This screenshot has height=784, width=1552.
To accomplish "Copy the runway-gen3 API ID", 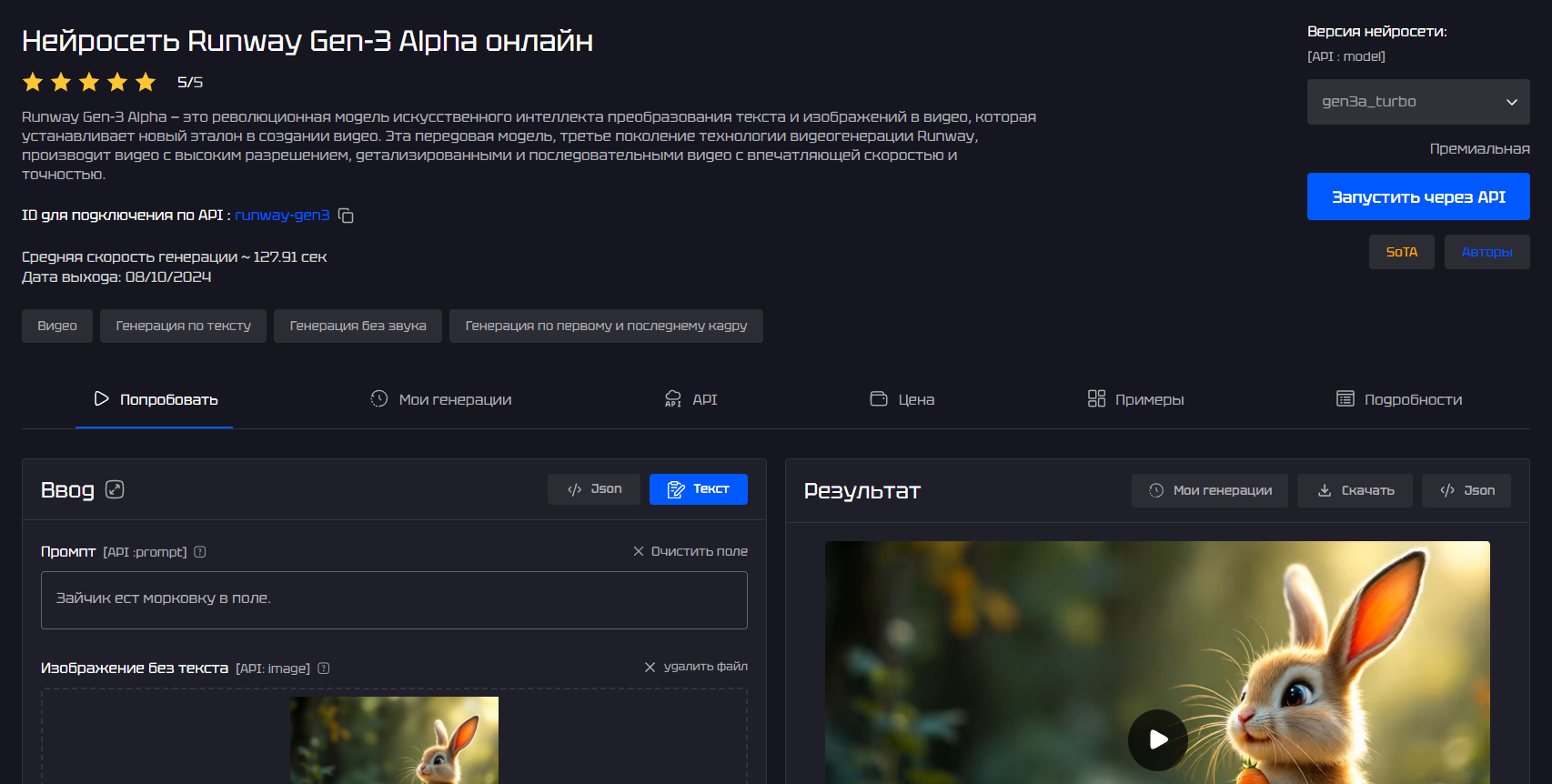I will pos(346,216).
